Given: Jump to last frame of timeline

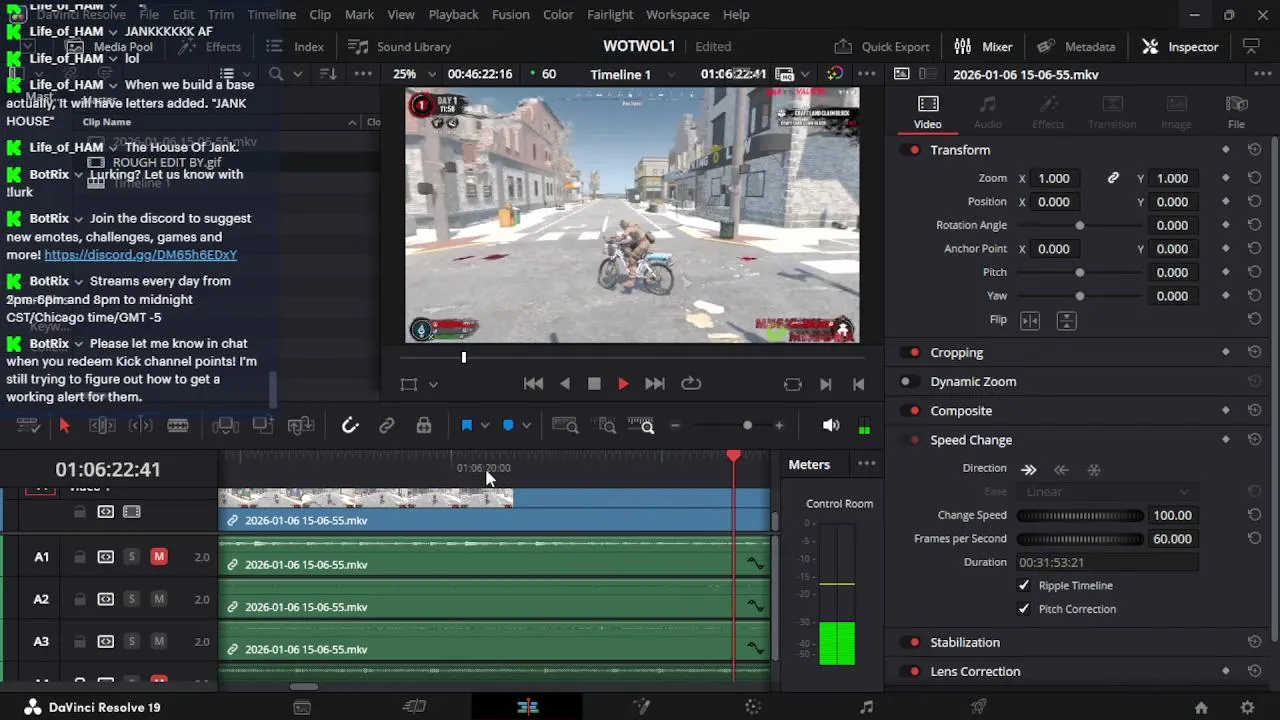Looking at the screenshot, I should pos(655,384).
